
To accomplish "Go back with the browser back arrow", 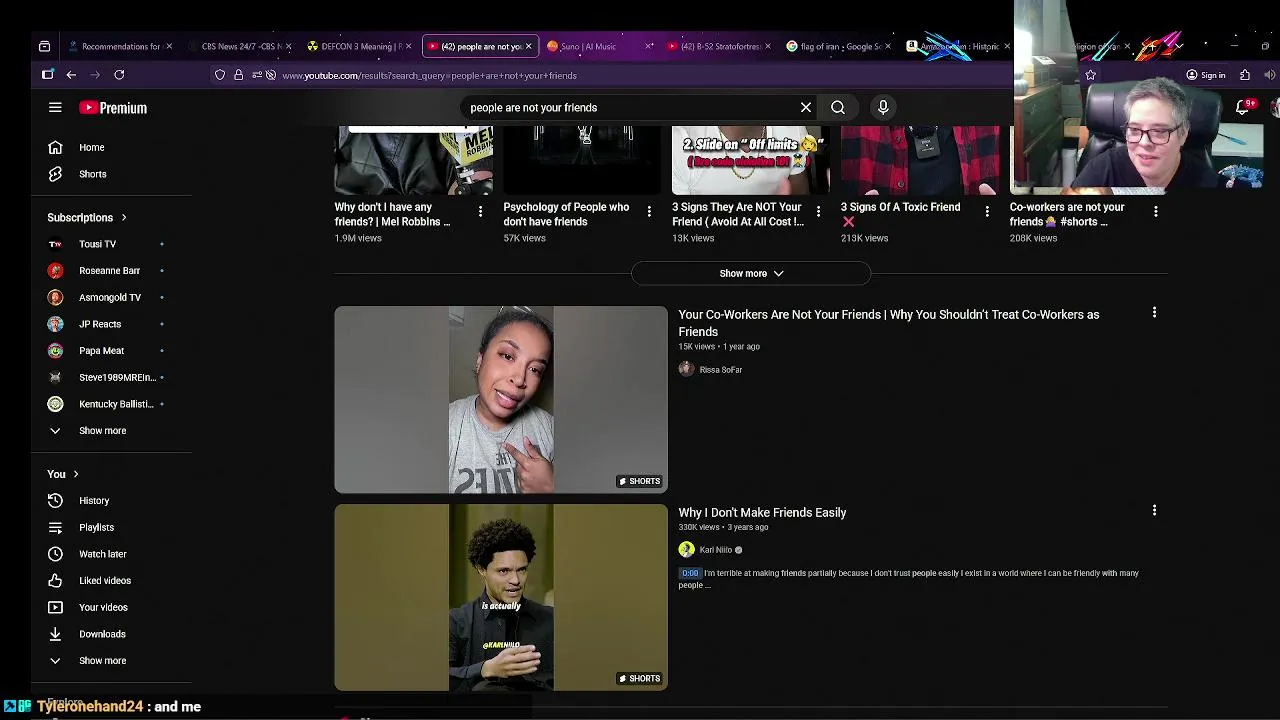I will coord(71,75).
